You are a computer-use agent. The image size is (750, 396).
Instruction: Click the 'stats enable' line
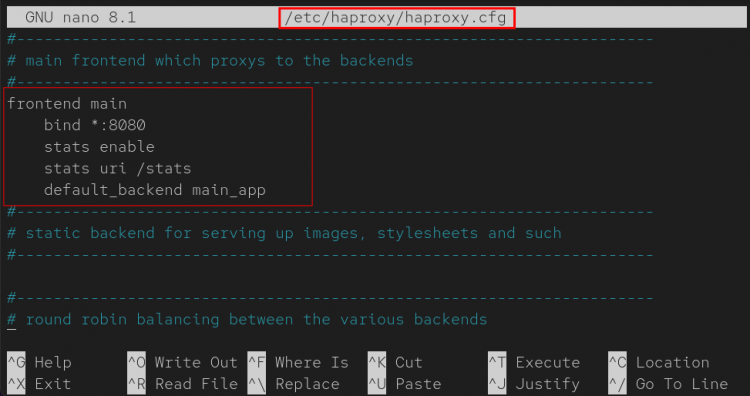click(99, 147)
